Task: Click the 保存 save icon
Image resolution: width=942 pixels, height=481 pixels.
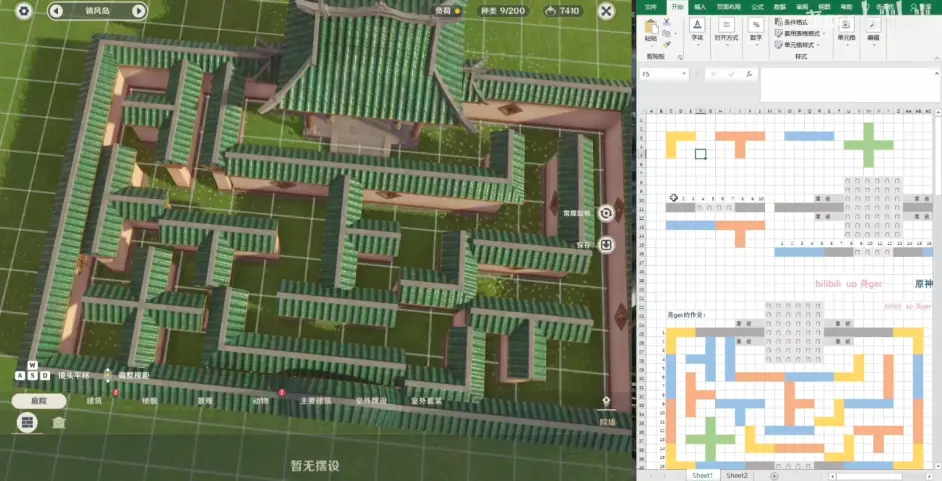Action: pos(606,244)
